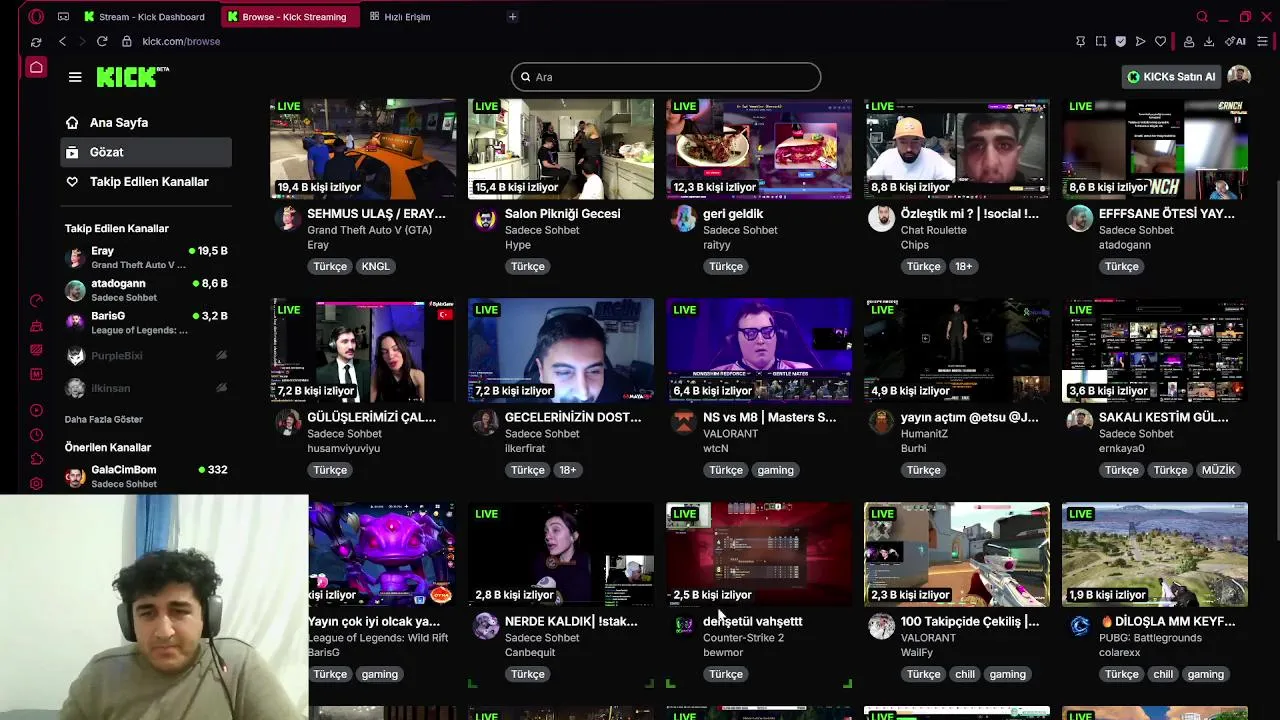Click the address bar padlock icon
1280x720 pixels.
coord(127,41)
